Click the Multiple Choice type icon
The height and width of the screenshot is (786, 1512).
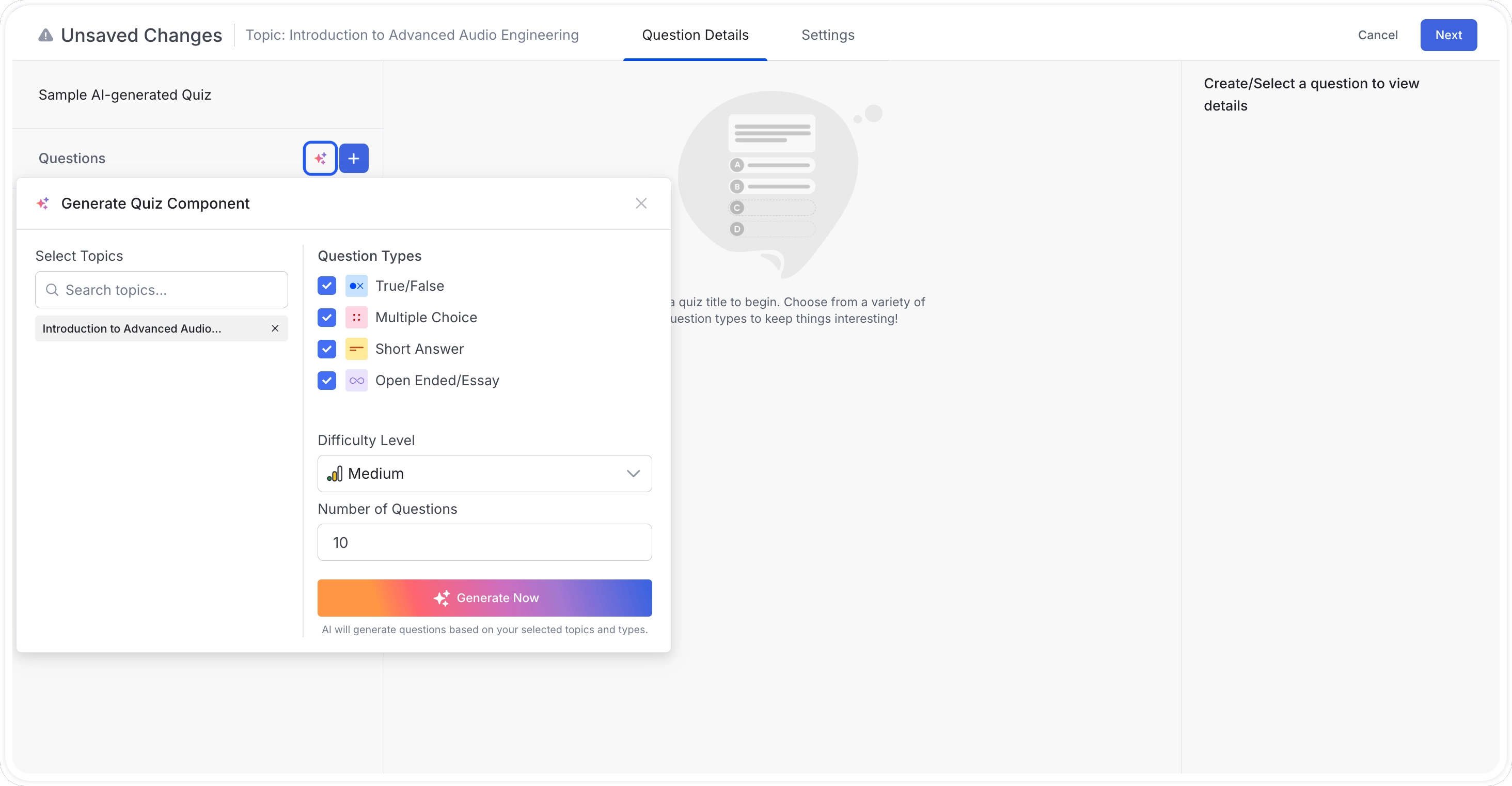(356, 318)
